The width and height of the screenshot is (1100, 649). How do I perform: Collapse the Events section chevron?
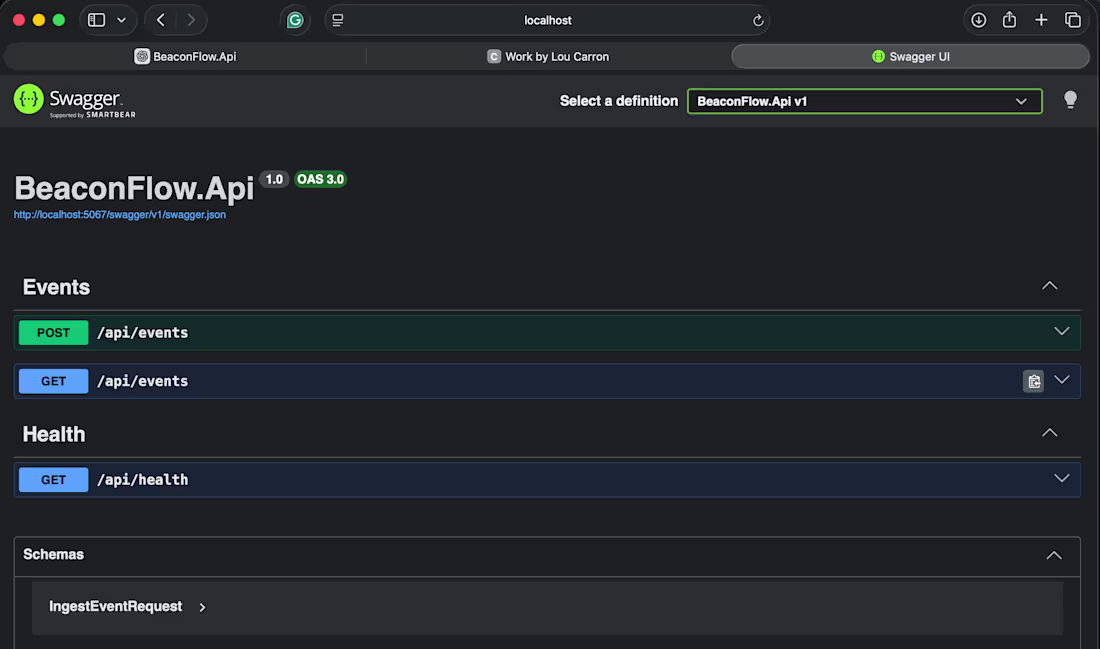1049,285
